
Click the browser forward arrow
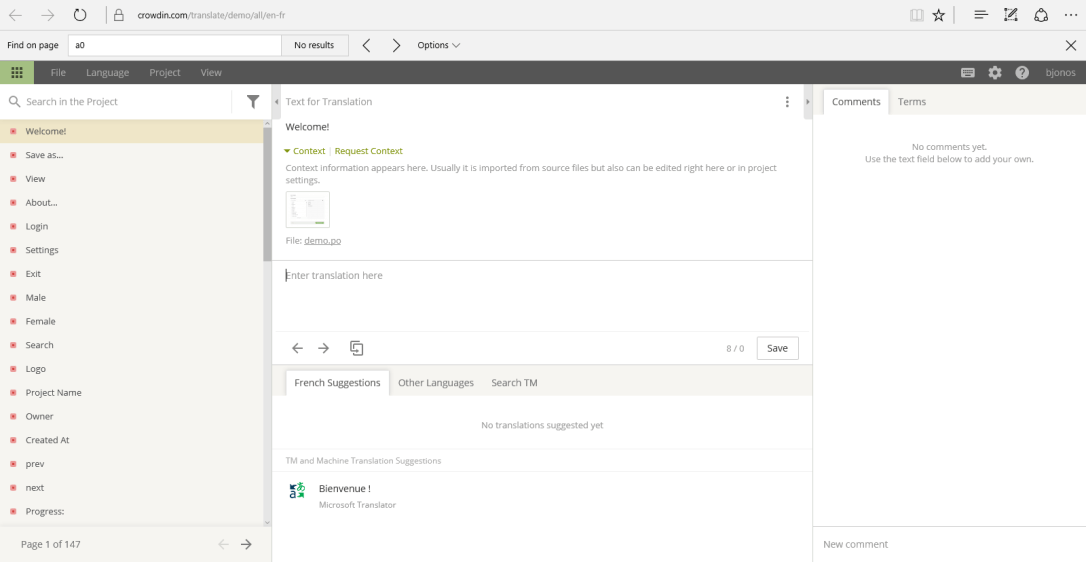point(47,15)
